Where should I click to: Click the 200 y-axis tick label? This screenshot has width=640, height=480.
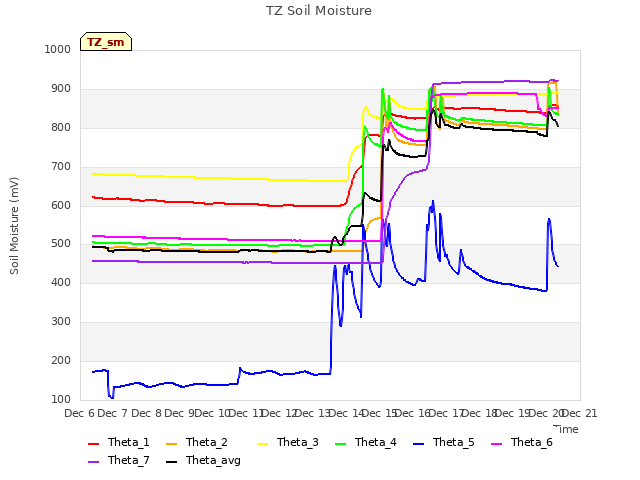(x=61, y=360)
